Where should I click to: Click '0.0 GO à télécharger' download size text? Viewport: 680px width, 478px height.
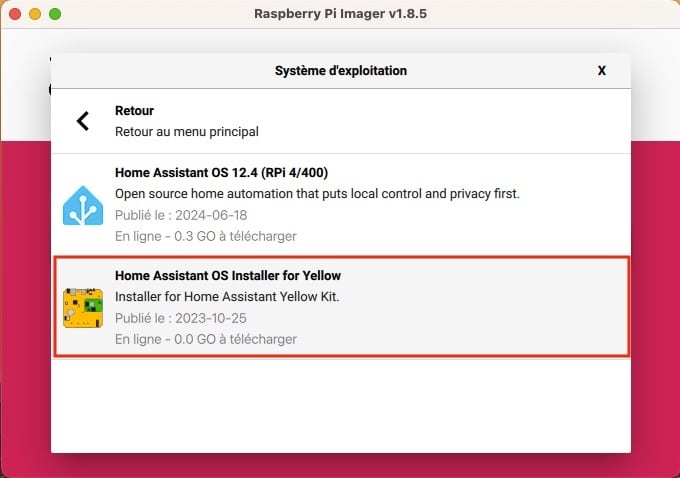(x=235, y=339)
